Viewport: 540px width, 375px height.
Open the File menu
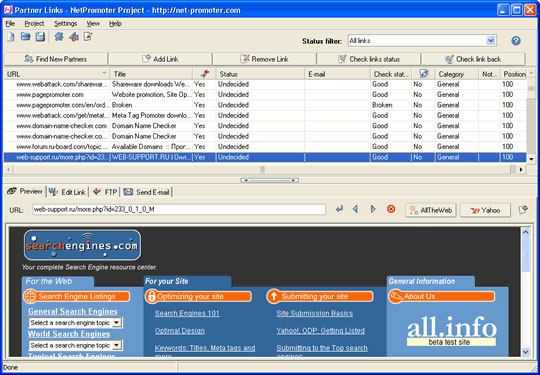(10, 23)
